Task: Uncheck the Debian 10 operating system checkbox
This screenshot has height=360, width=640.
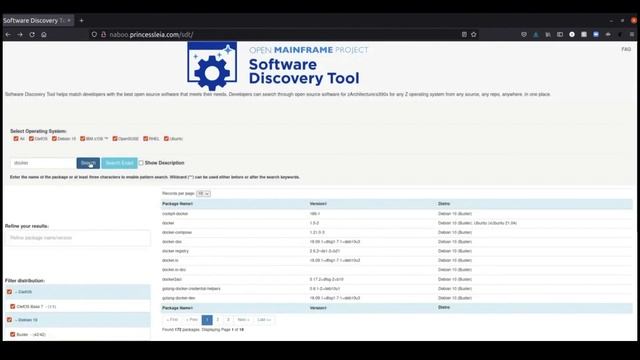Action: (54, 139)
